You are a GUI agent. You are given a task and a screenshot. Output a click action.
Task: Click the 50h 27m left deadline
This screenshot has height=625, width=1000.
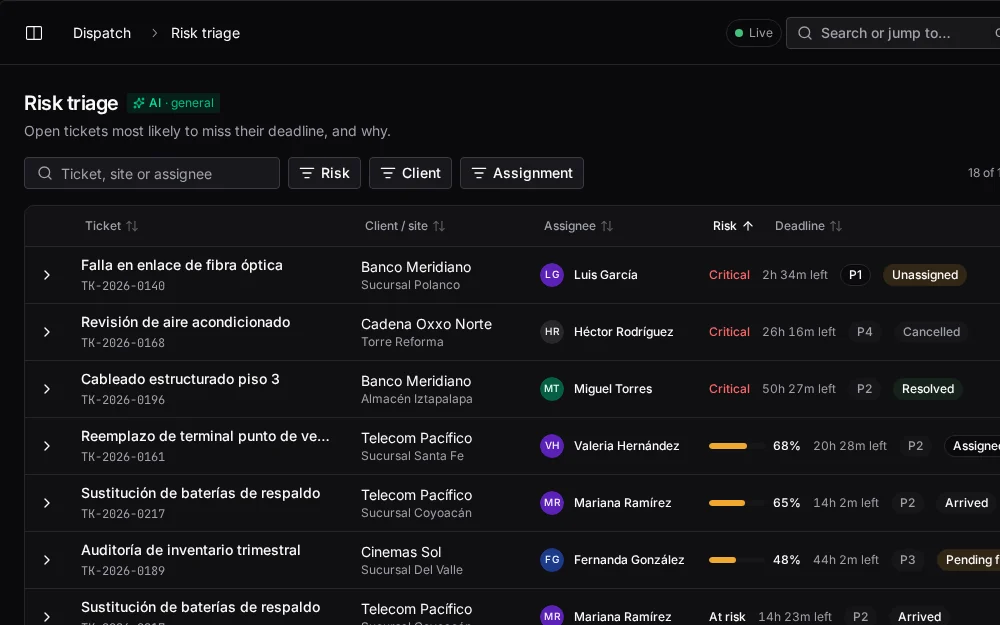(798, 389)
